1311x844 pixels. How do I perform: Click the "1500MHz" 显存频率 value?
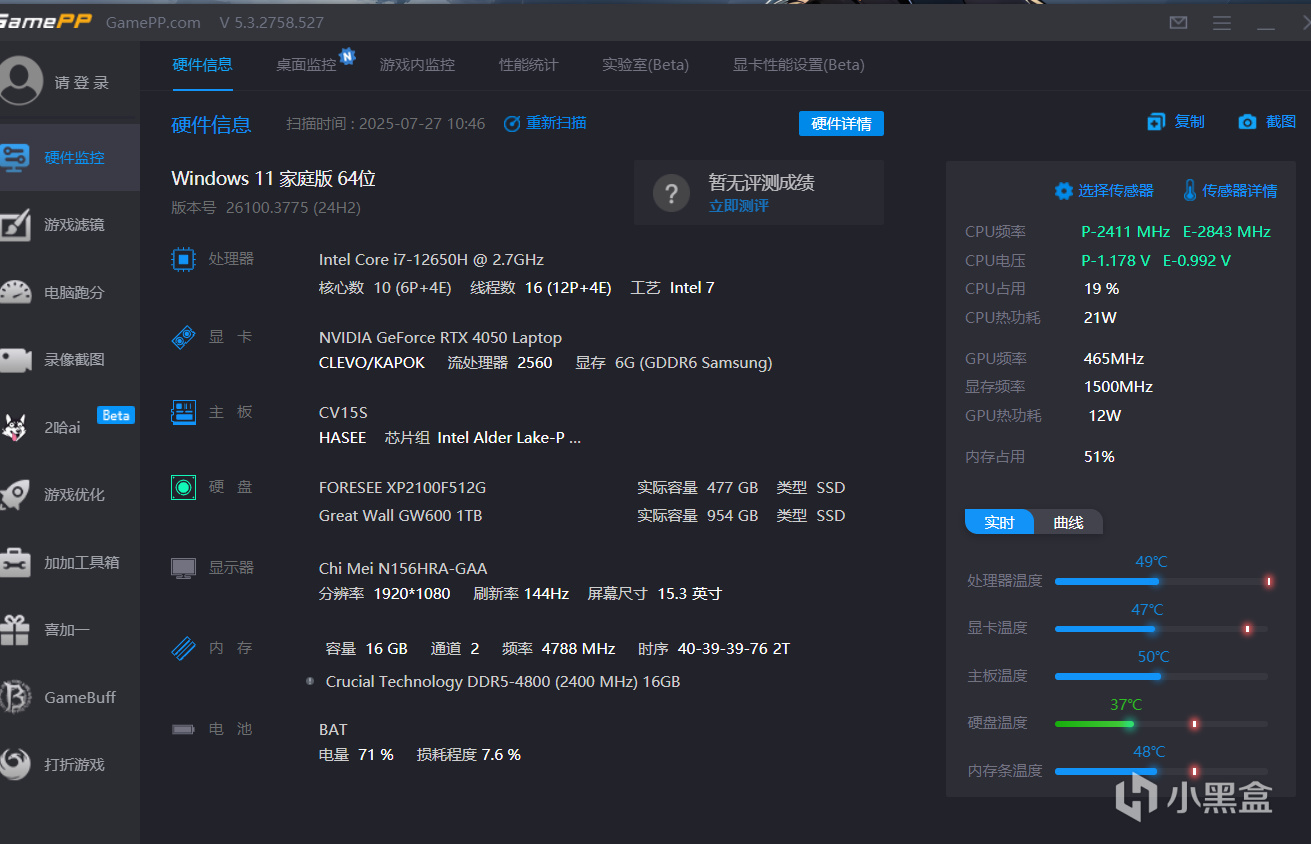(x=1118, y=387)
